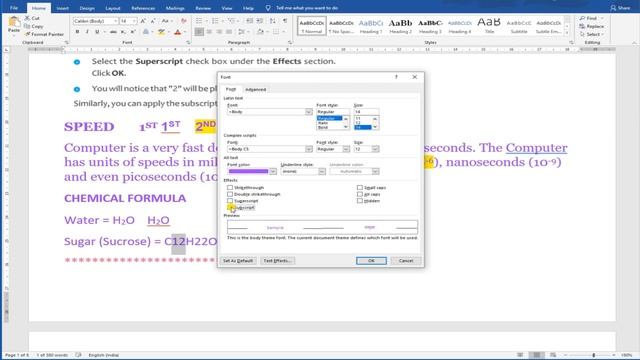Click the Increase Font Size icon
The height and width of the screenshot is (360, 640).
tap(143, 21)
